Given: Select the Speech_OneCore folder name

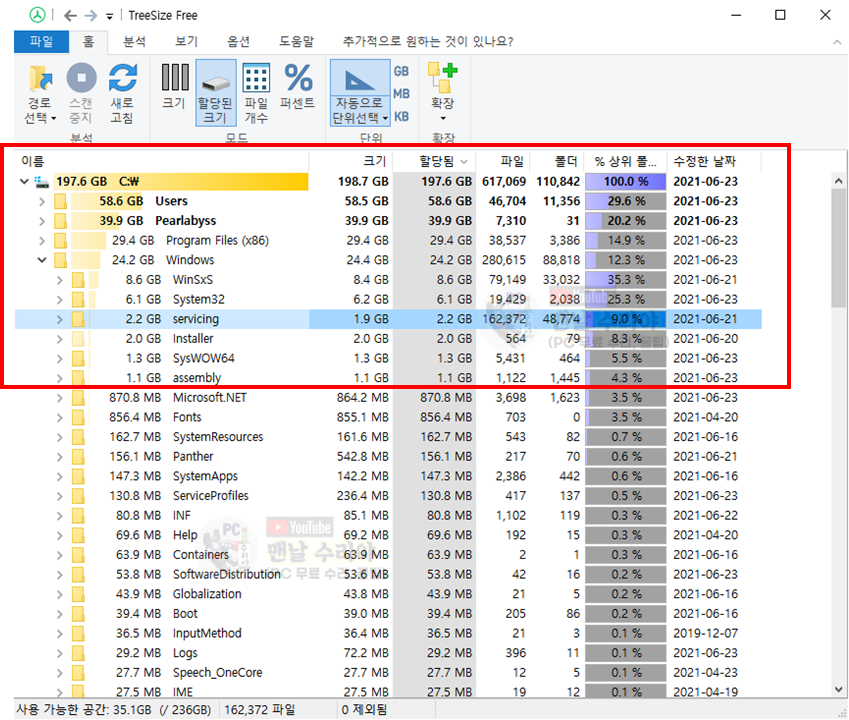Looking at the screenshot, I should point(217,673).
